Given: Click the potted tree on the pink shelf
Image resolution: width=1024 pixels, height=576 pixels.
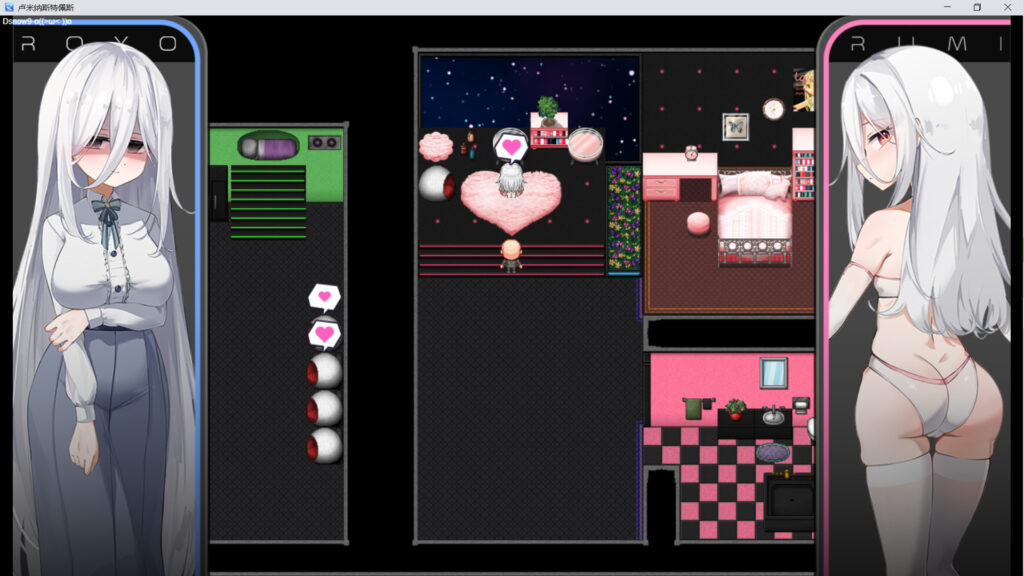Looking at the screenshot, I should 548,110.
